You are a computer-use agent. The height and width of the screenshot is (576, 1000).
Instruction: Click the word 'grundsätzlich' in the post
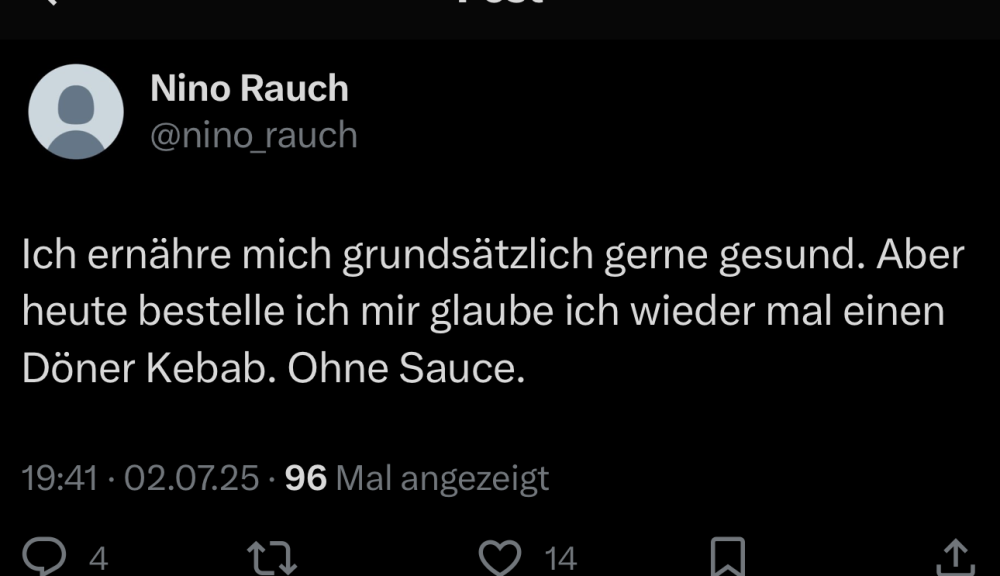tap(469, 256)
